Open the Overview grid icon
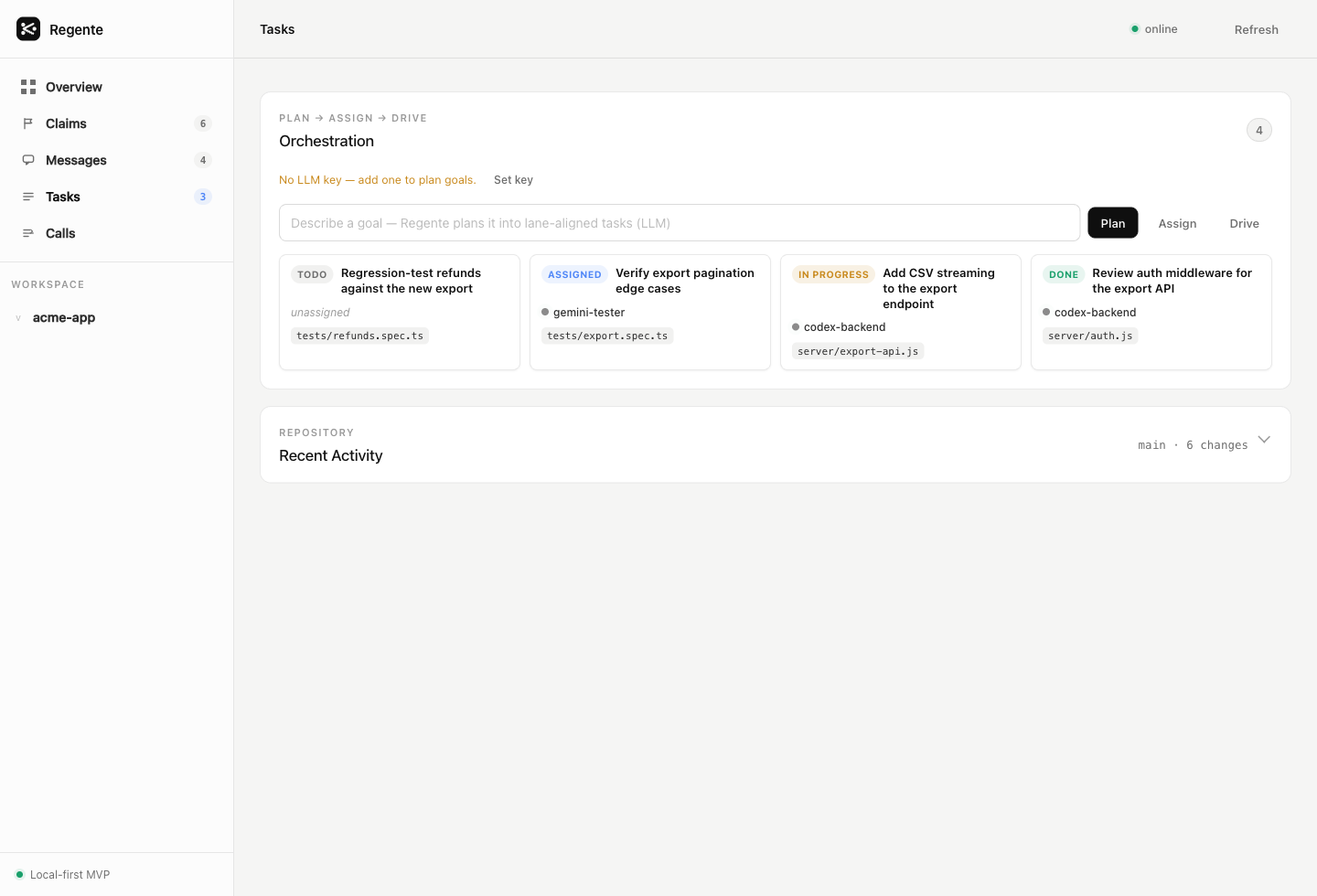The height and width of the screenshot is (896, 1317). click(x=28, y=87)
